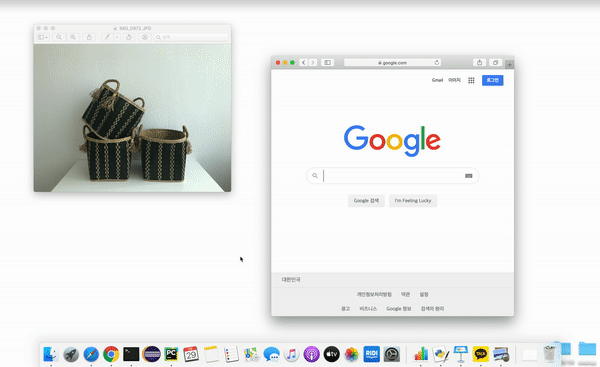The image size is (600, 367).
Task: Open a new Safari tab
Action: (x=509, y=65)
